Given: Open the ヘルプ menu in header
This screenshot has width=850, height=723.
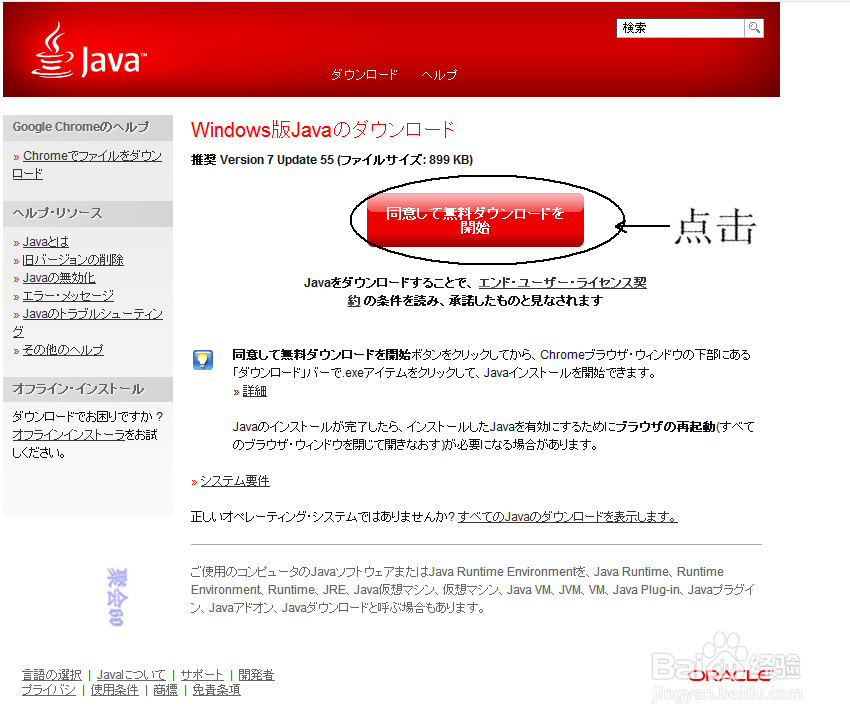Looking at the screenshot, I should pos(439,74).
